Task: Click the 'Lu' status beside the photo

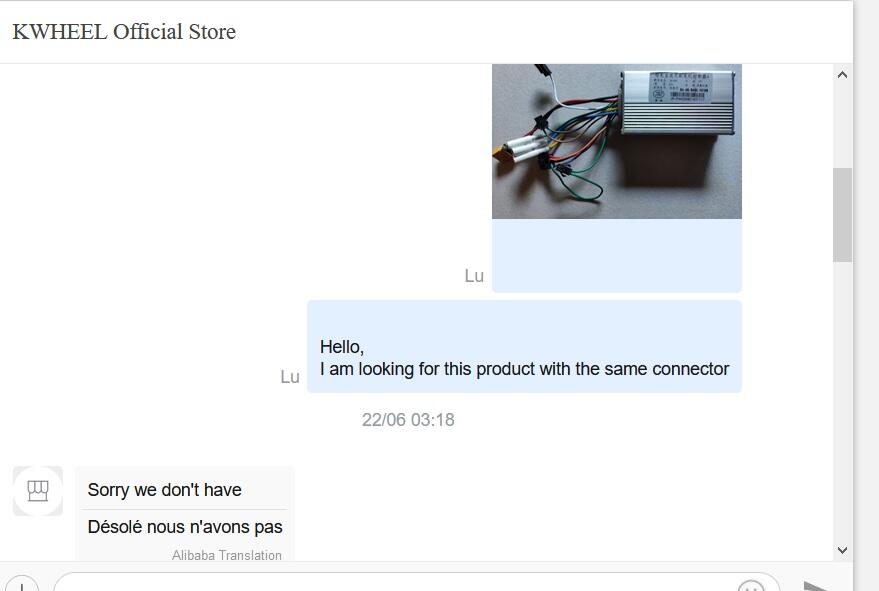Action: [474, 276]
